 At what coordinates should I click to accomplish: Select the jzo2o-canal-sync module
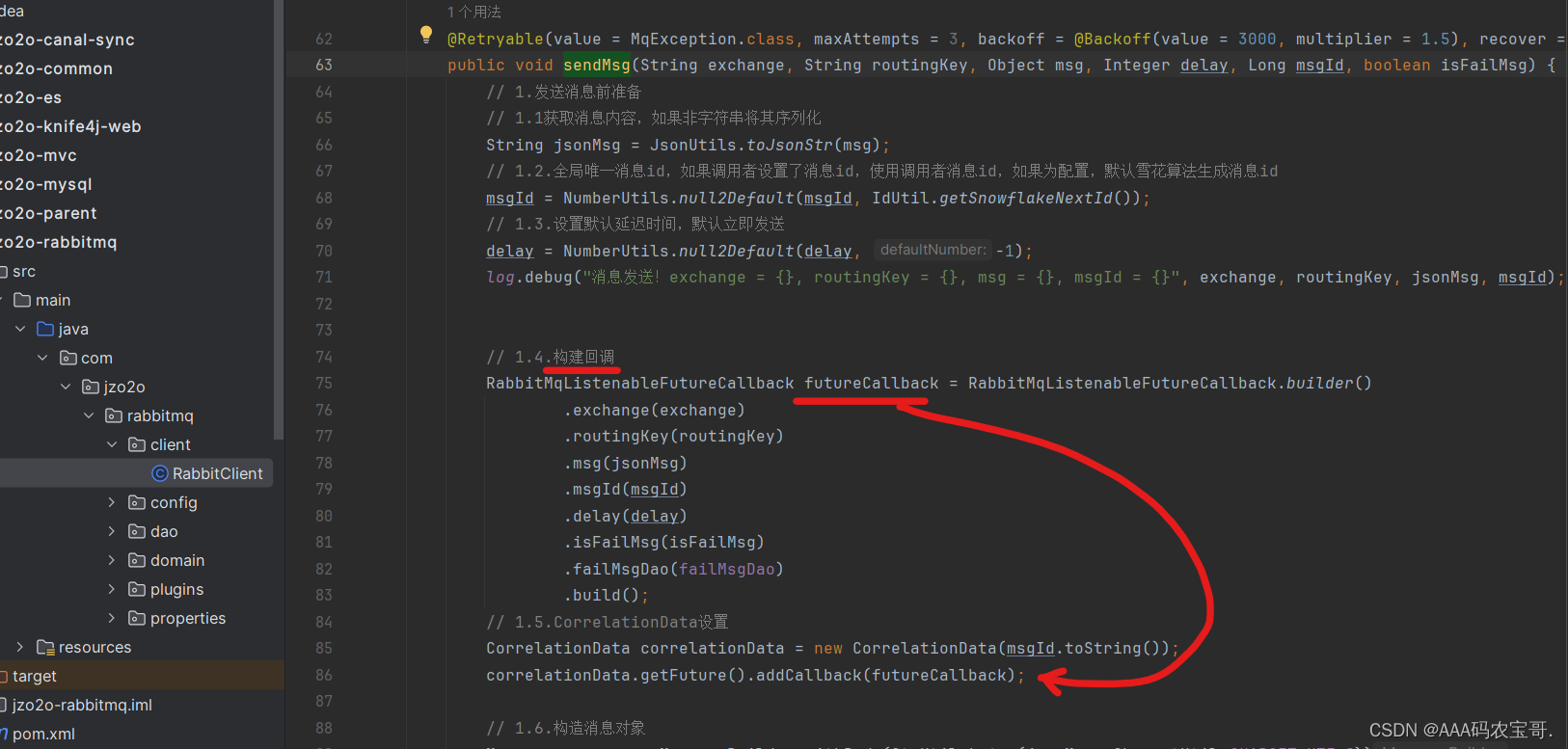coord(67,40)
